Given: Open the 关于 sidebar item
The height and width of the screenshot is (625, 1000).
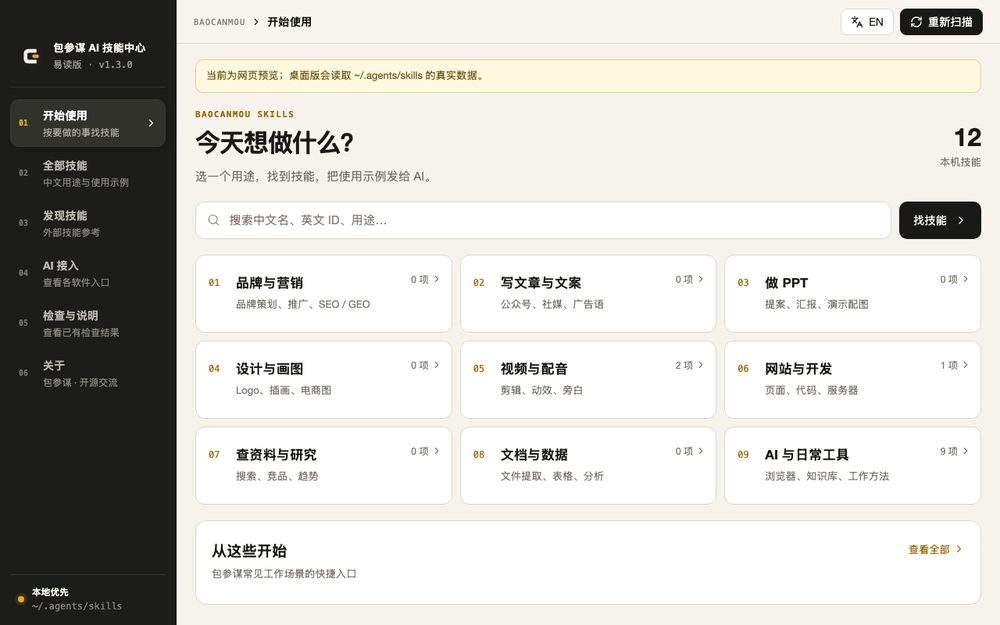Looking at the screenshot, I should (x=88, y=373).
